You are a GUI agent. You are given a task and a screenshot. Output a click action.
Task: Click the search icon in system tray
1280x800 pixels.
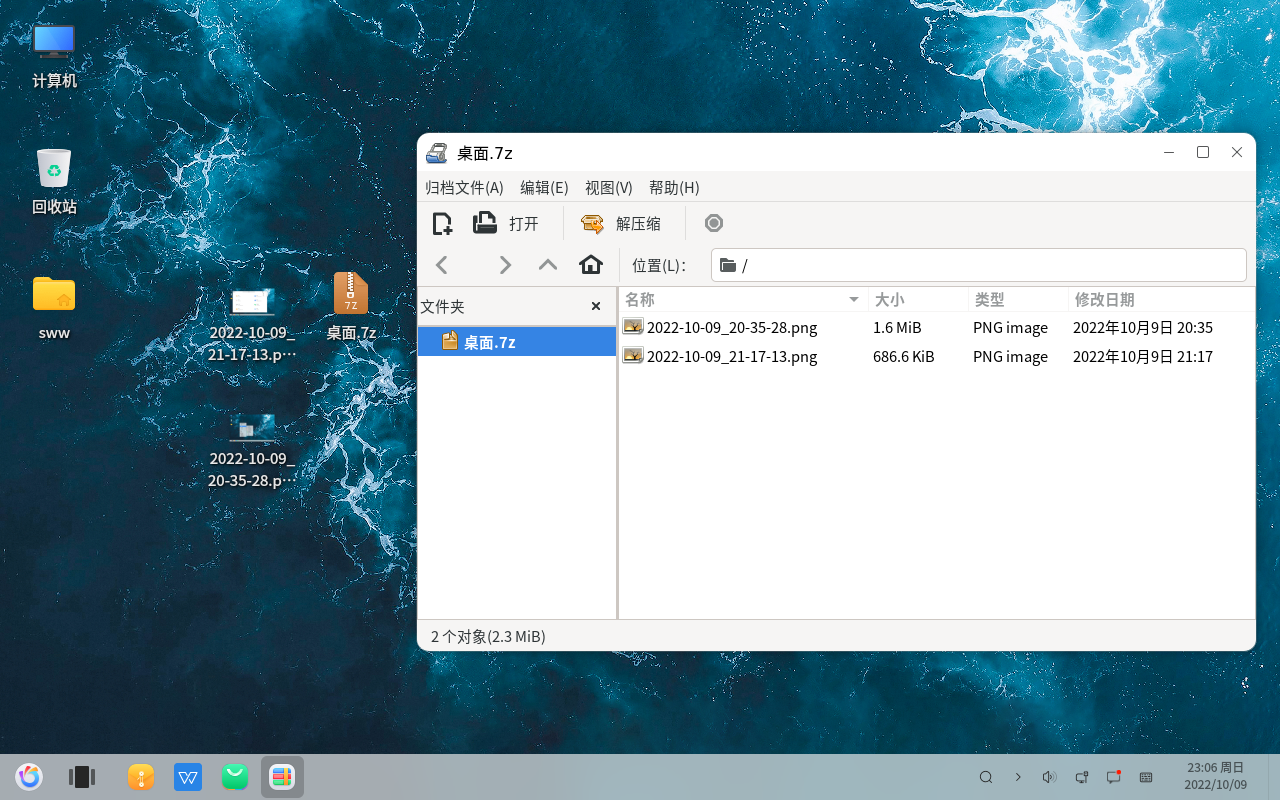point(986,777)
